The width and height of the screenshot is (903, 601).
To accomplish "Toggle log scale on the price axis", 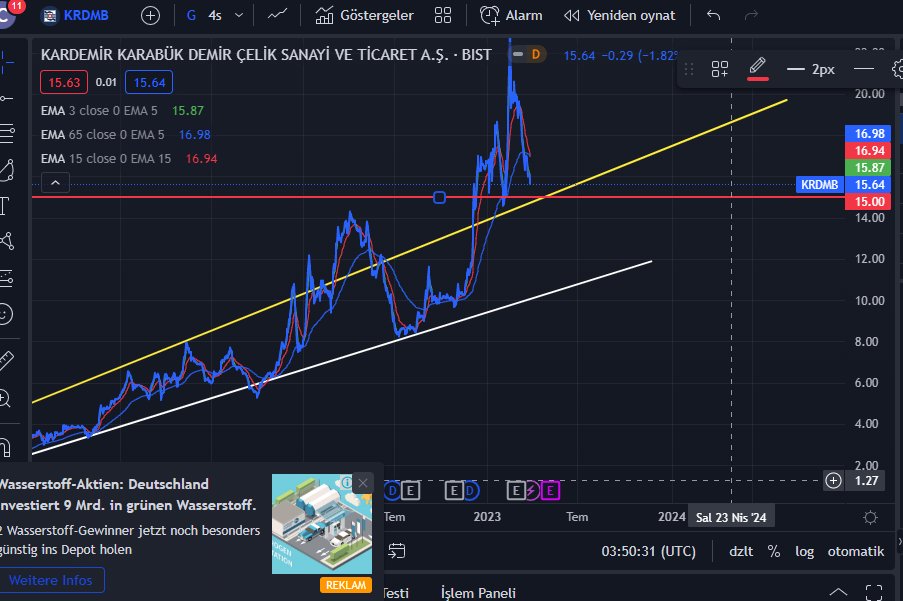I will 805,550.
